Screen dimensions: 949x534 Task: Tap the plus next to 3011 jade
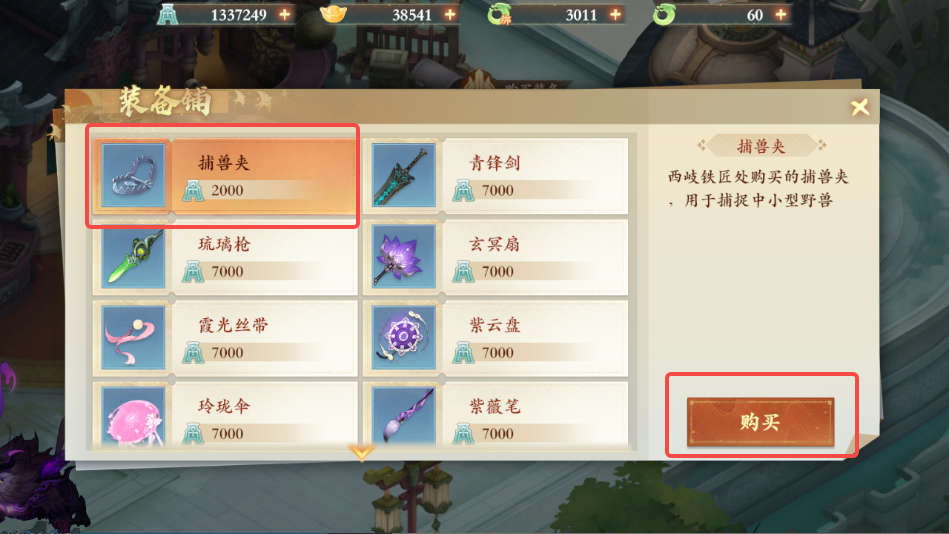pyautogui.click(x=616, y=15)
